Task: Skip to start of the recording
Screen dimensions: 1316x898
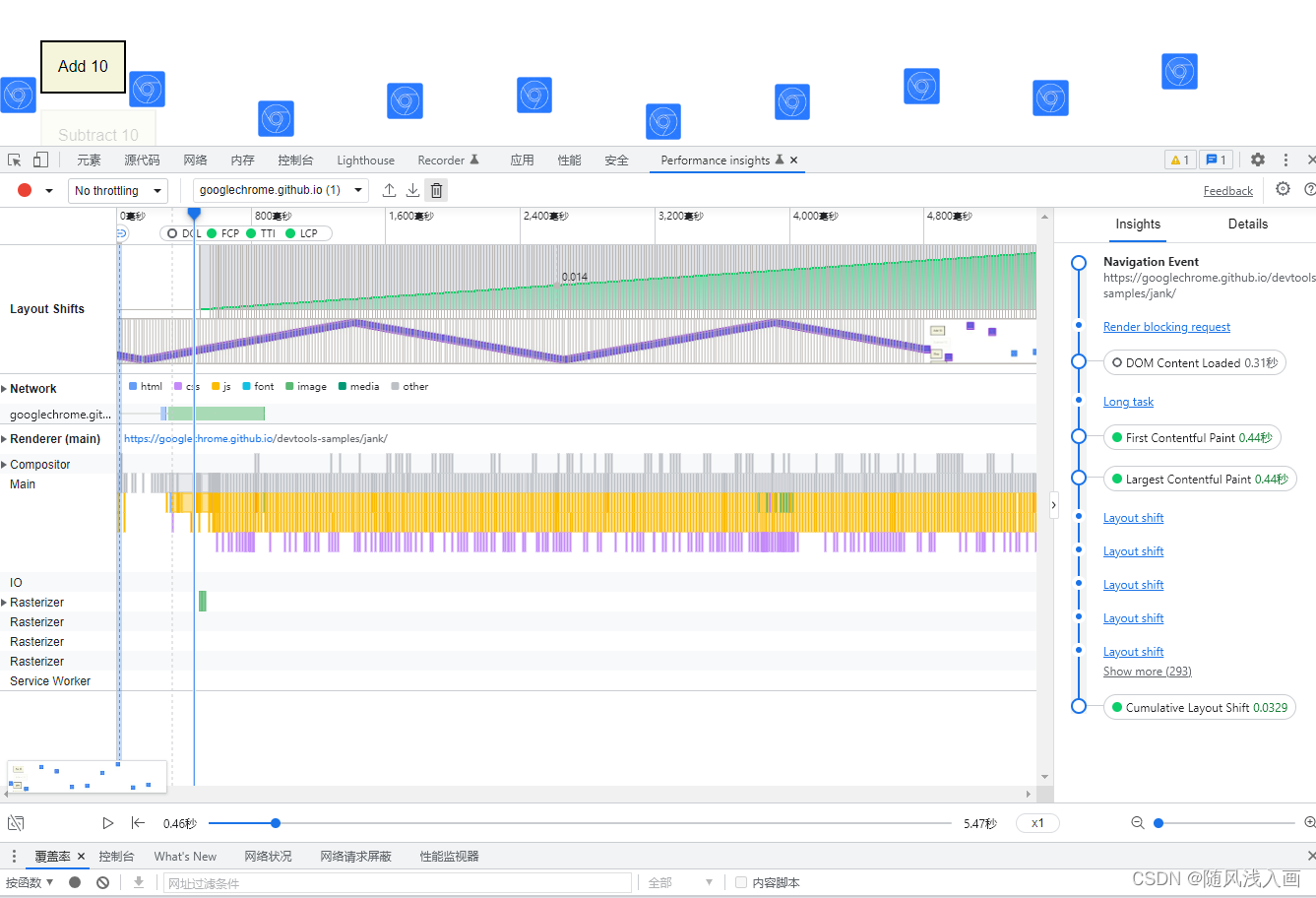Action: (138, 823)
